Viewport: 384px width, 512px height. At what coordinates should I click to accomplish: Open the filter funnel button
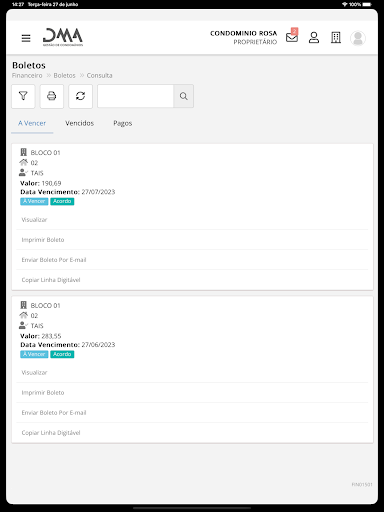(x=23, y=96)
